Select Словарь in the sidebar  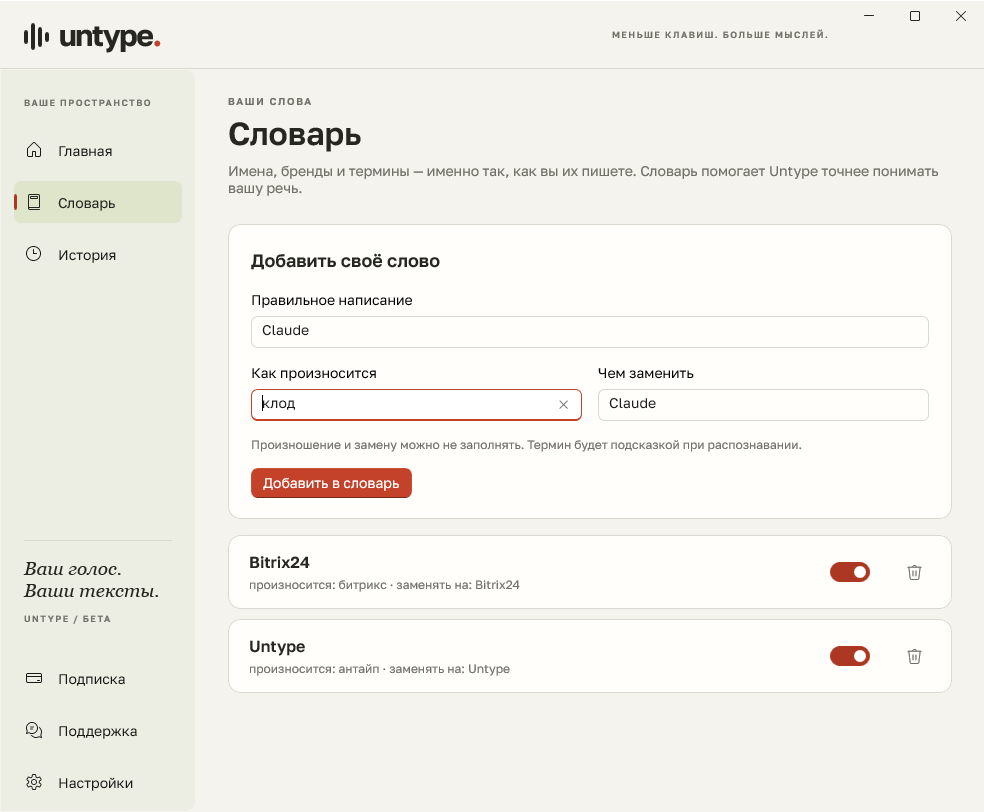[x=98, y=202]
